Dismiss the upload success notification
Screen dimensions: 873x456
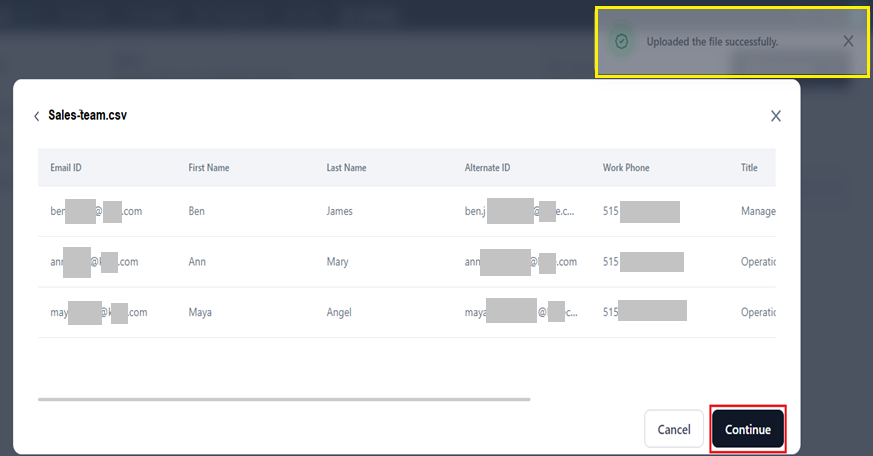(848, 41)
